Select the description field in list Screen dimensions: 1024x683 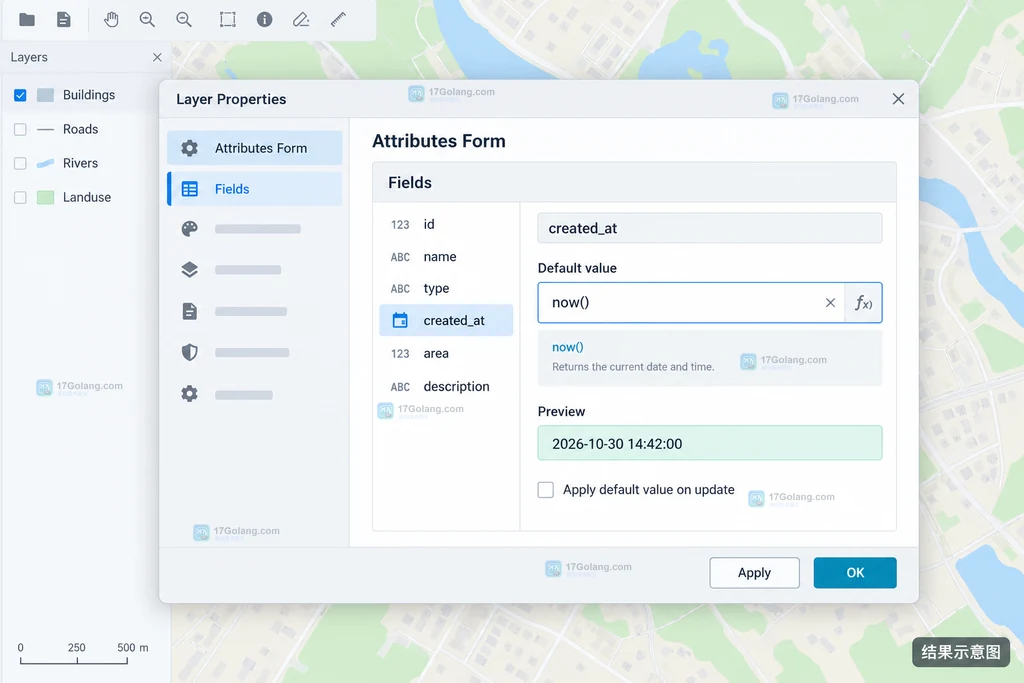pyautogui.click(x=446, y=387)
